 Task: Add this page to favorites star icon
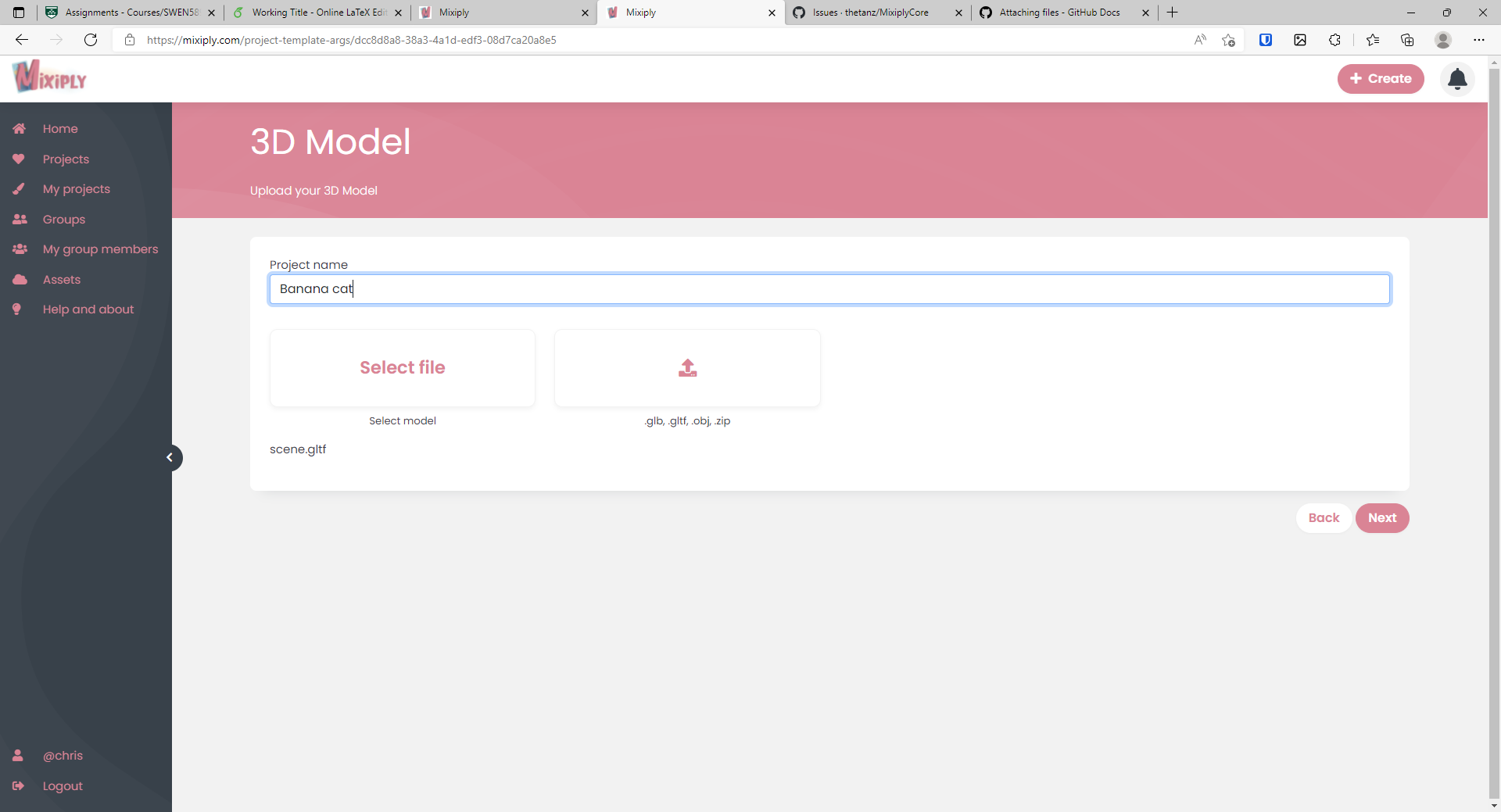point(1228,40)
